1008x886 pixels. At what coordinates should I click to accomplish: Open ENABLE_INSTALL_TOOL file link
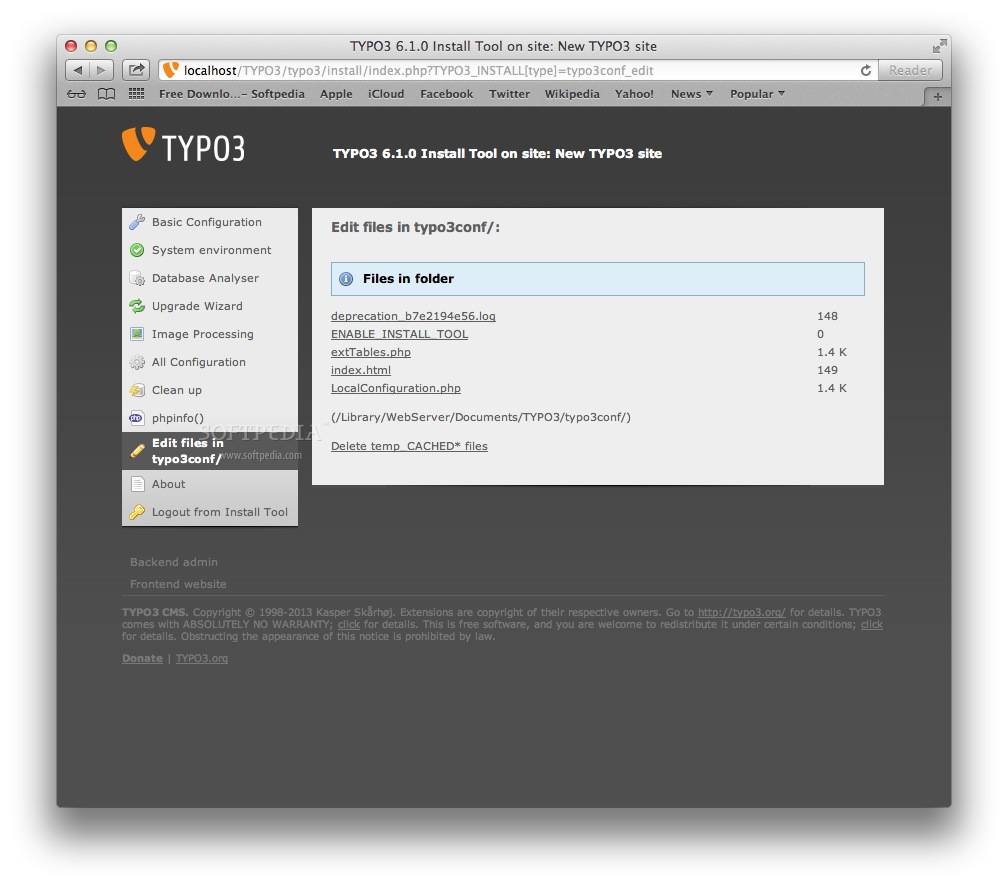(399, 334)
